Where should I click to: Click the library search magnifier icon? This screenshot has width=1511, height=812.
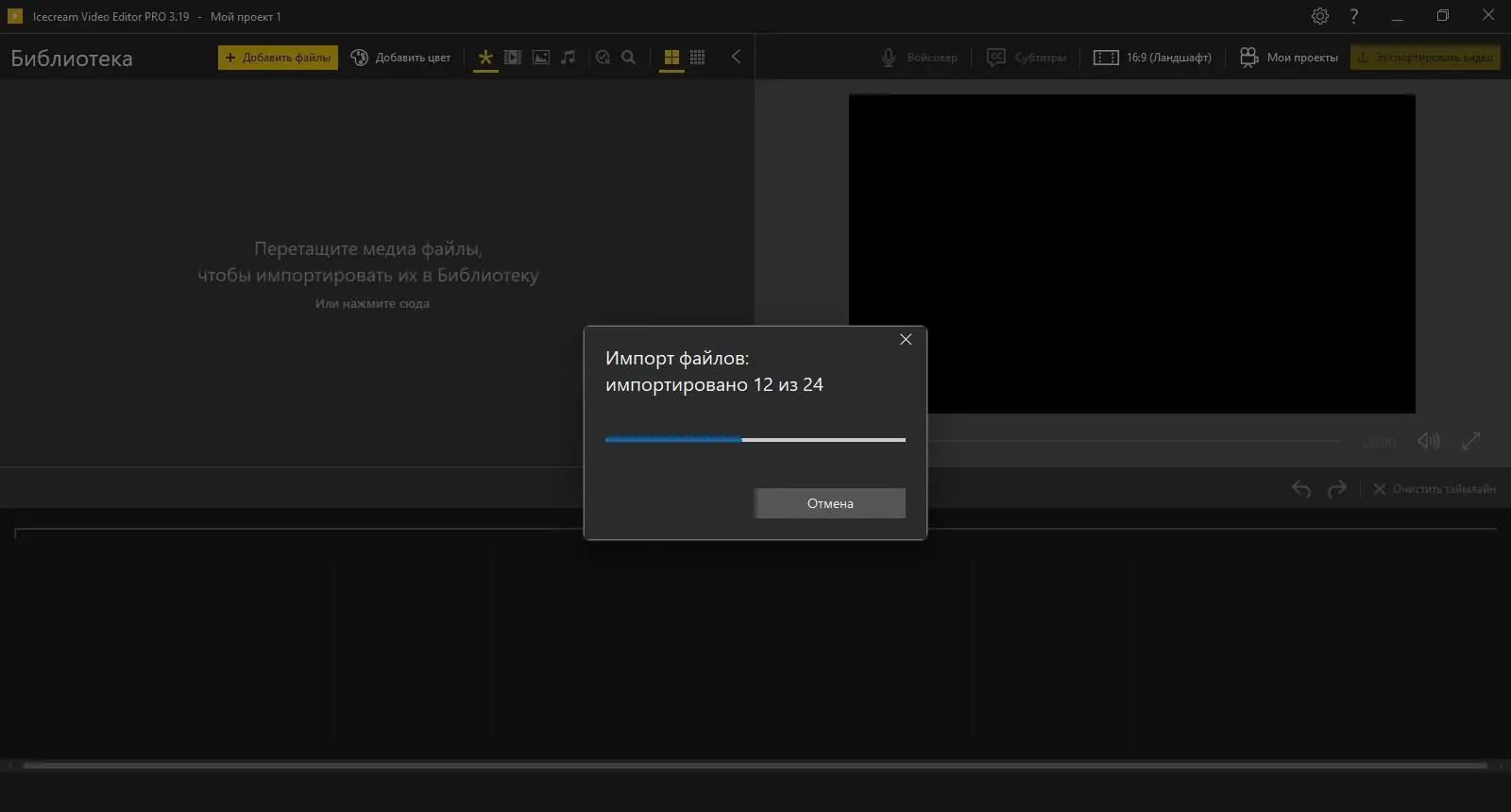pyautogui.click(x=629, y=58)
